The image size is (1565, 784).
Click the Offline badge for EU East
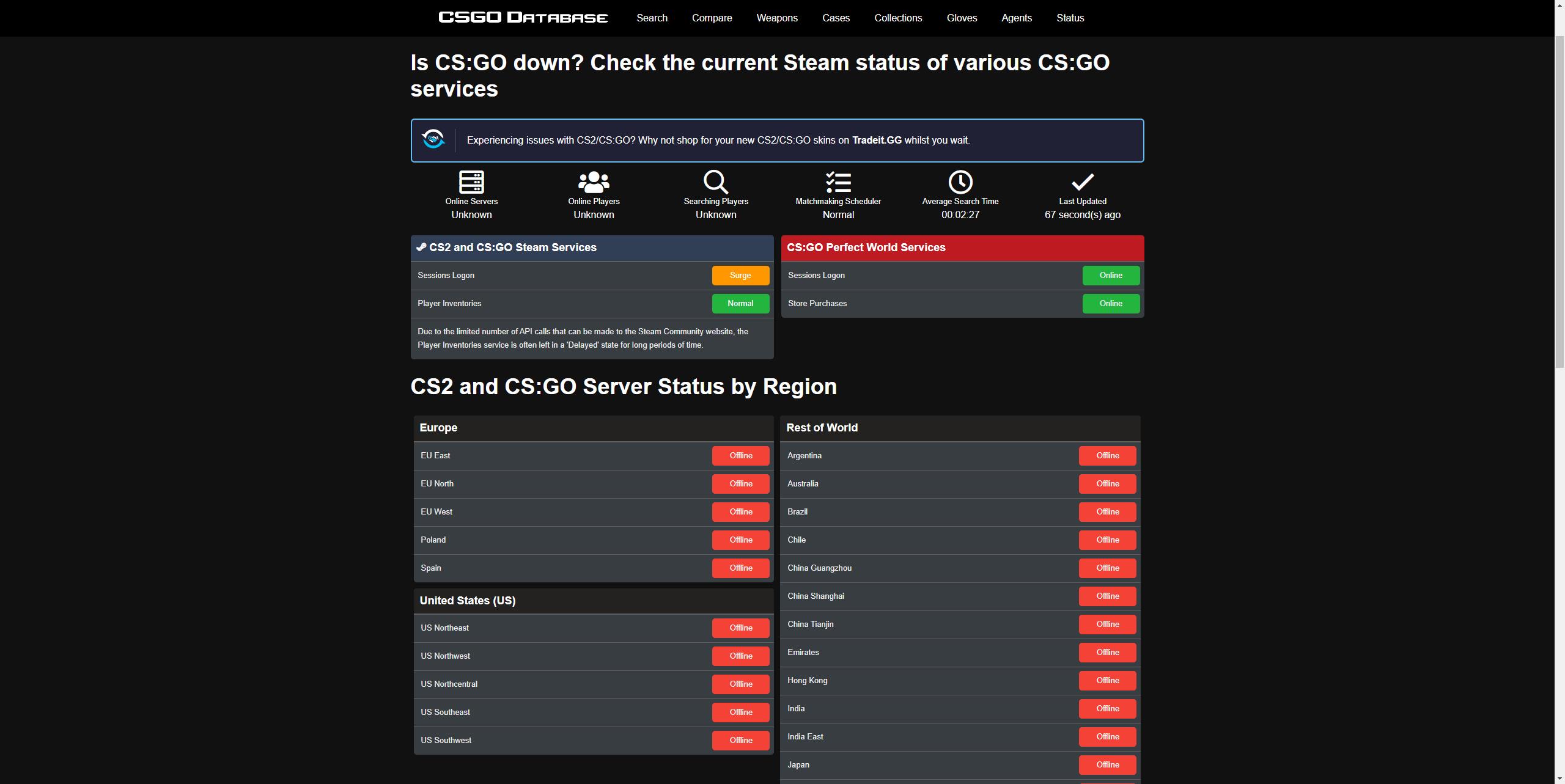click(x=740, y=456)
